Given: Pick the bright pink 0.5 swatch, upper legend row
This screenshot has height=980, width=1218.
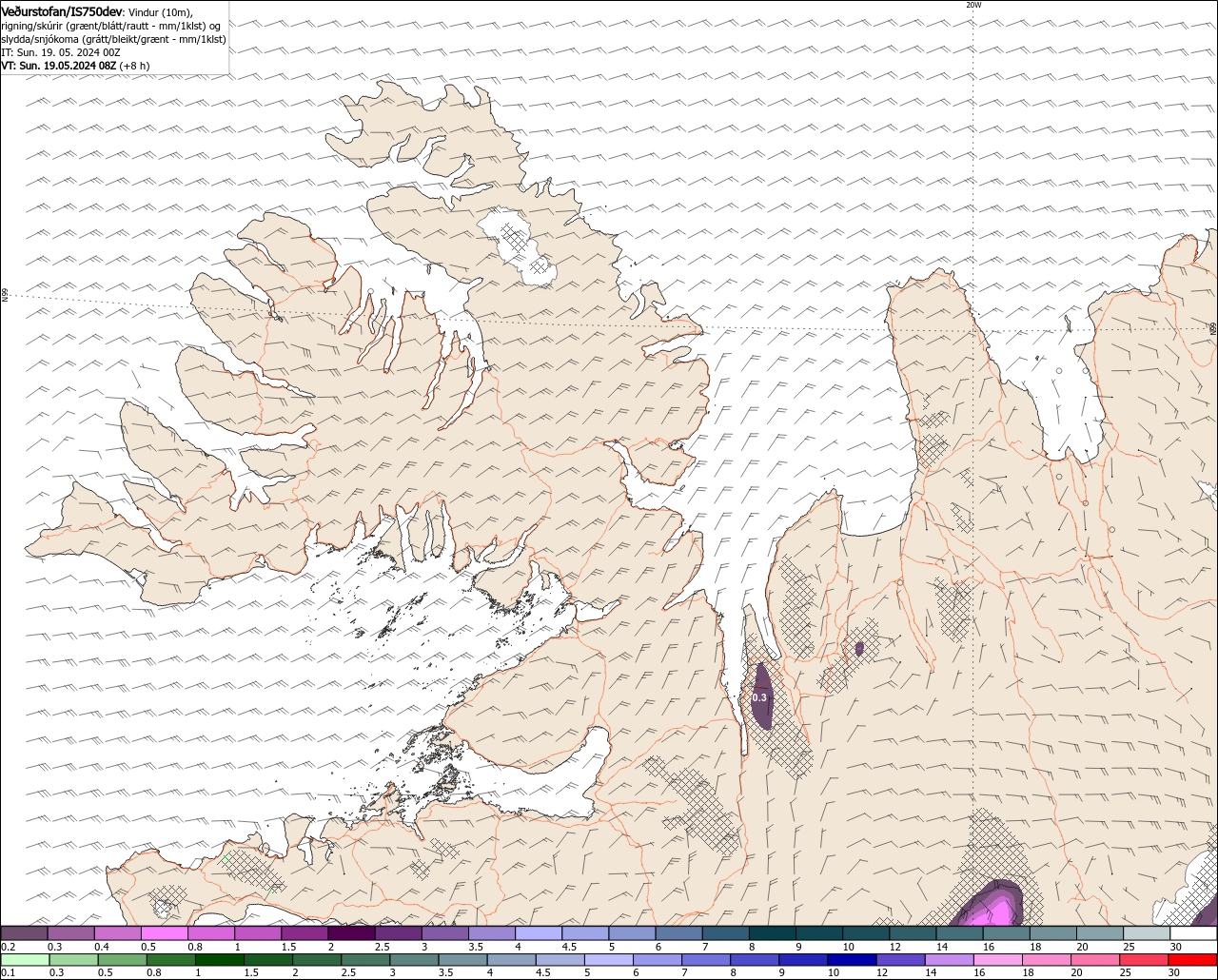Looking at the screenshot, I should (x=164, y=933).
